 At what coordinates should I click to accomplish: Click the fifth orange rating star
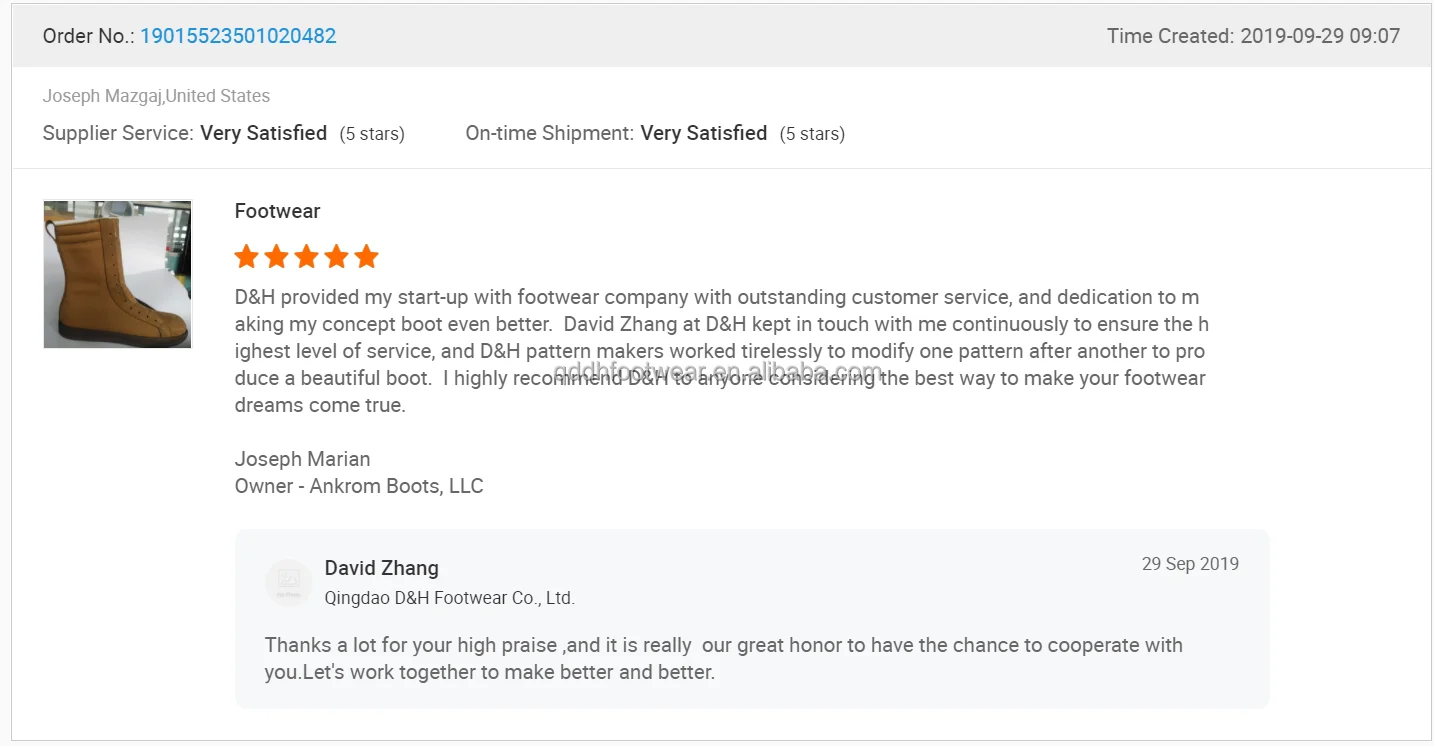(366, 257)
